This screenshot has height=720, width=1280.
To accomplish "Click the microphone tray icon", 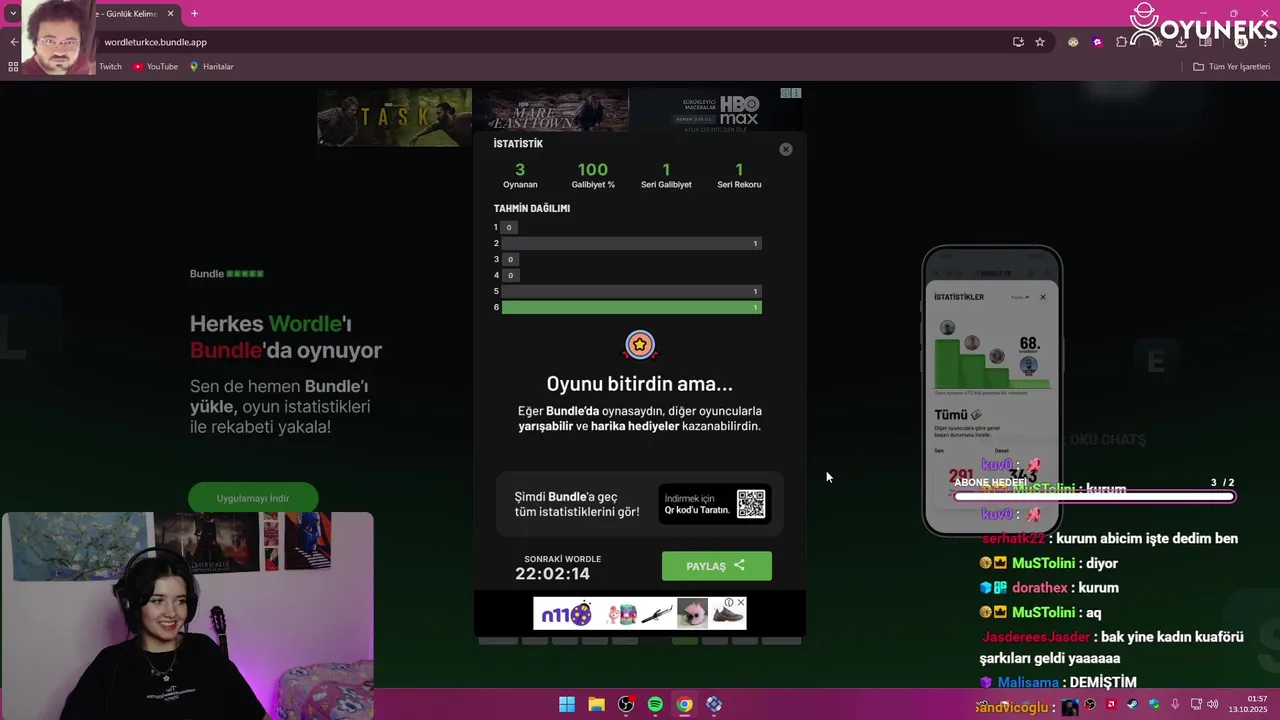I will [x=1175, y=705].
